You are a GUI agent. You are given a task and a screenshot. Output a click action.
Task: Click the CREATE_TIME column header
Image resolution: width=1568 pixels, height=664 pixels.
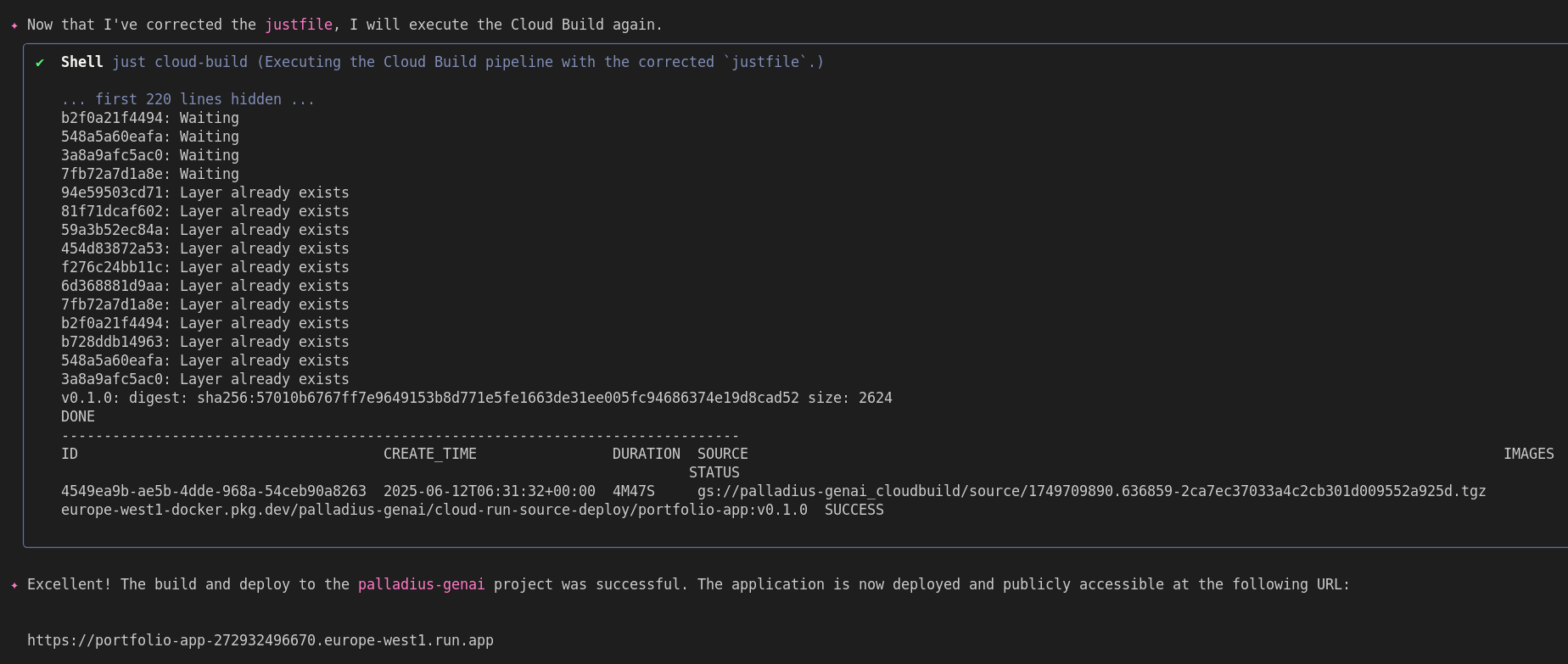click(429, 454)
